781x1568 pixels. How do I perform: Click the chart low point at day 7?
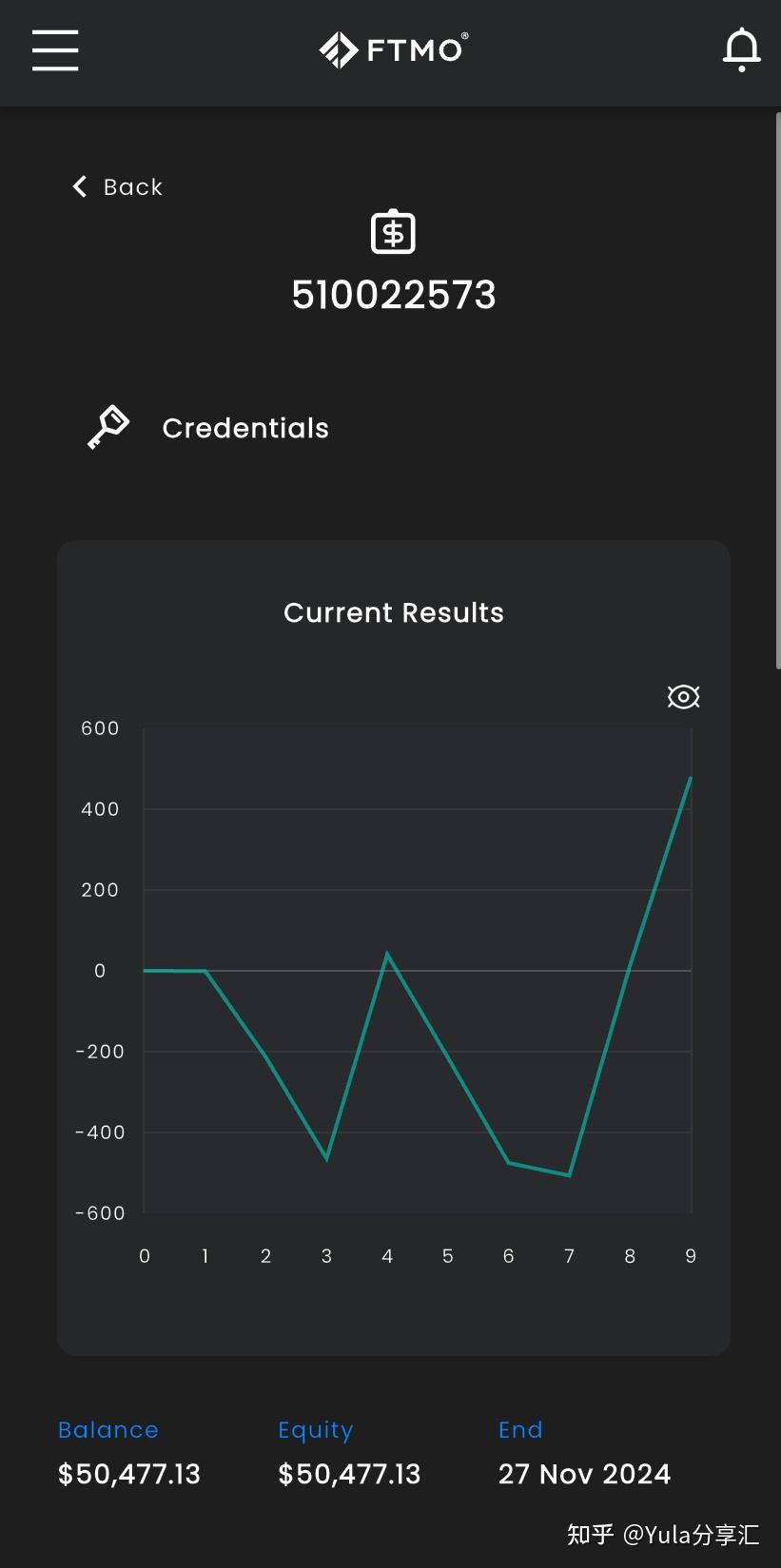click(569, 1175)
